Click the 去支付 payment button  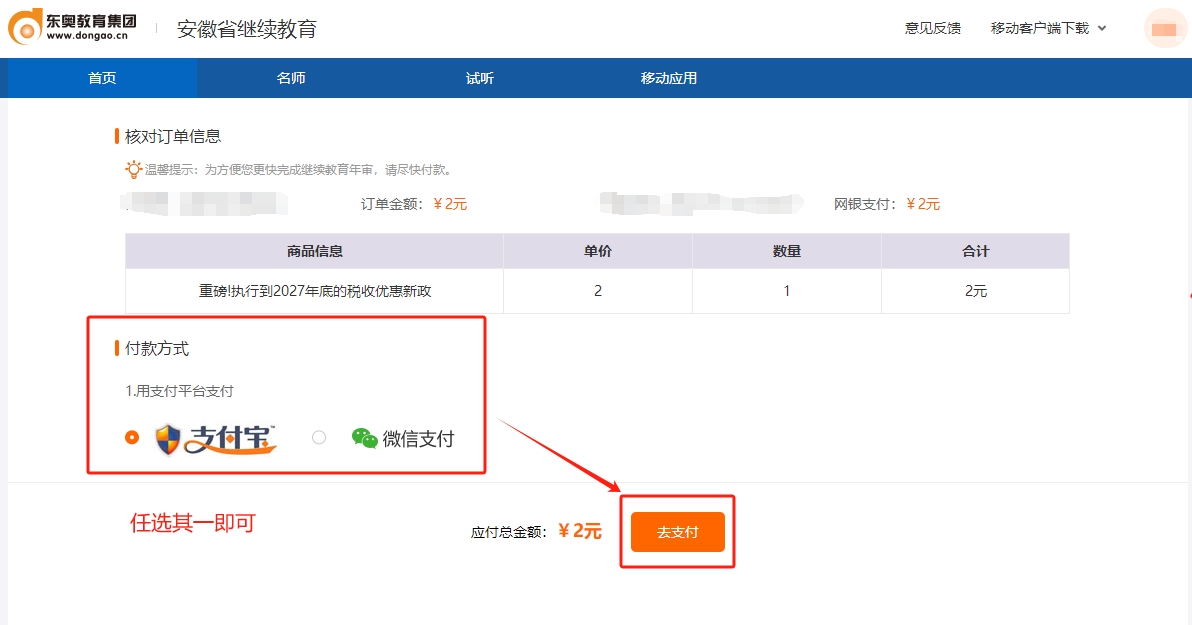click(x=677, y=531)
